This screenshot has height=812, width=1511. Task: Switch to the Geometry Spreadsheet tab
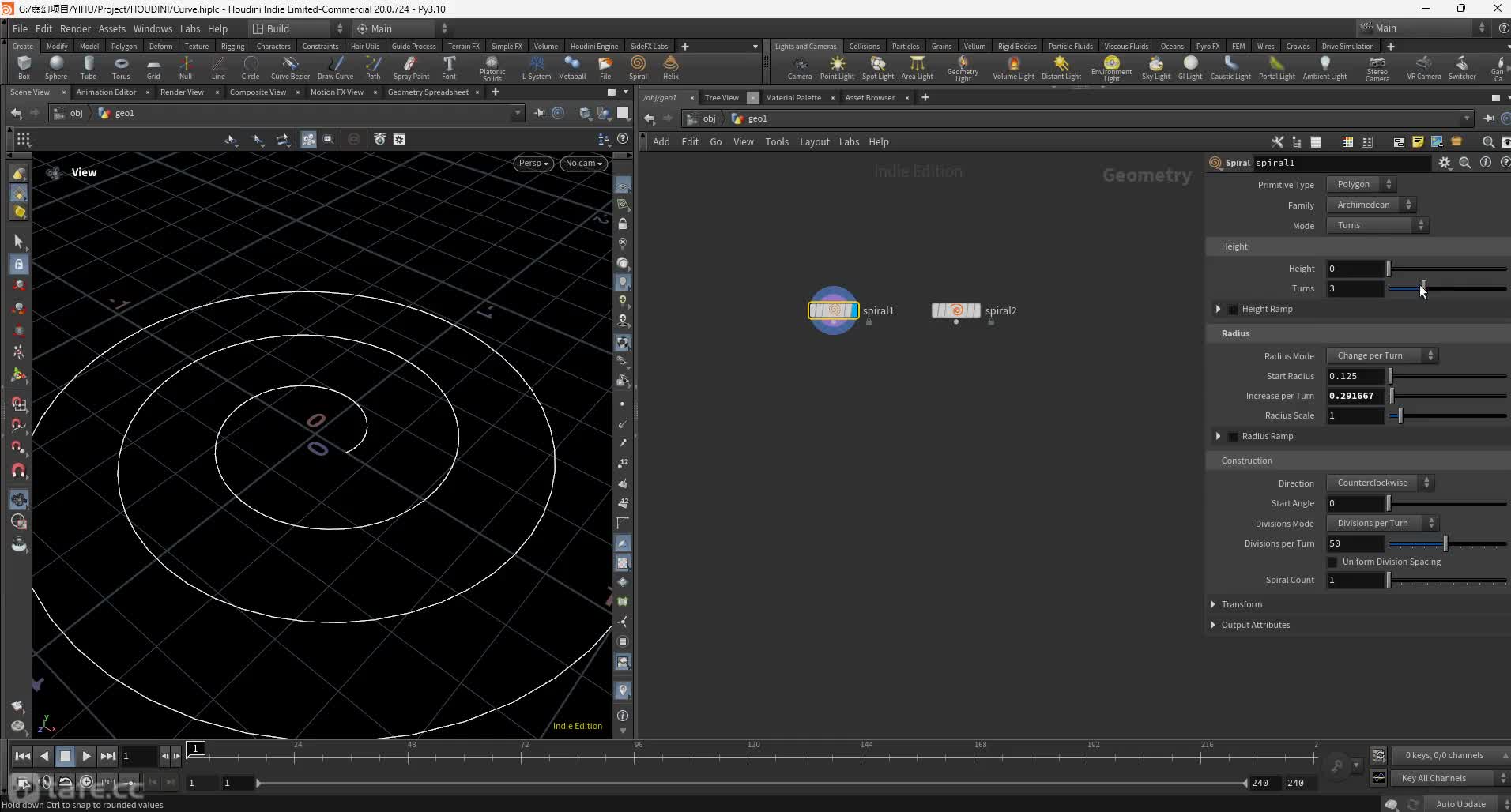(x=428, y=92)
